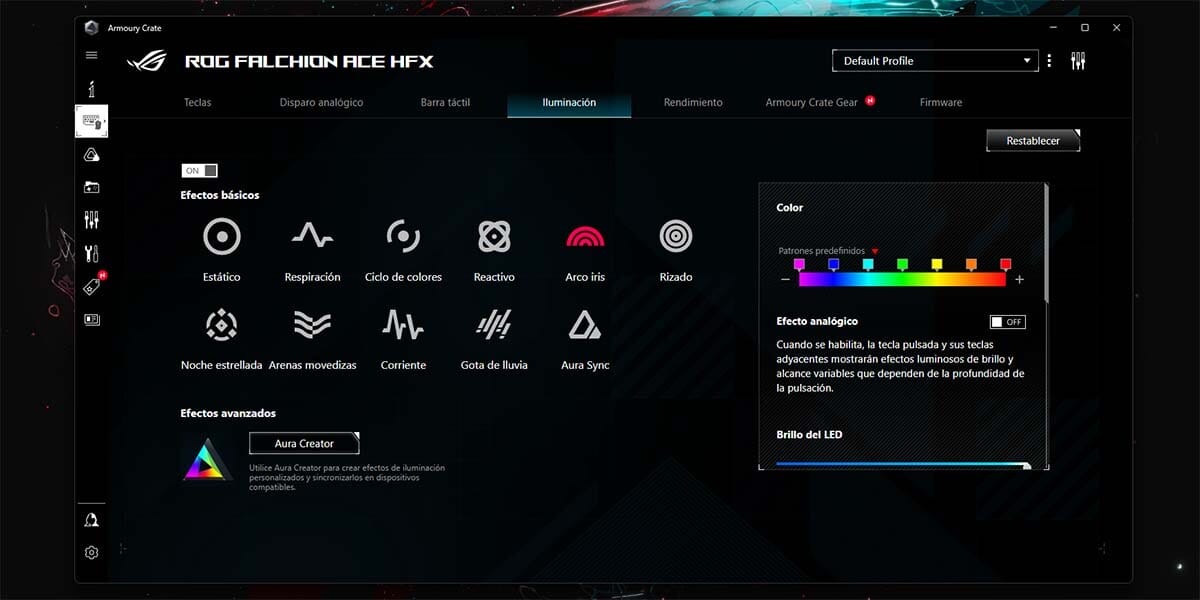
Task: Click the Efectos avanzados heading
Action: click(x=228, y=413)
